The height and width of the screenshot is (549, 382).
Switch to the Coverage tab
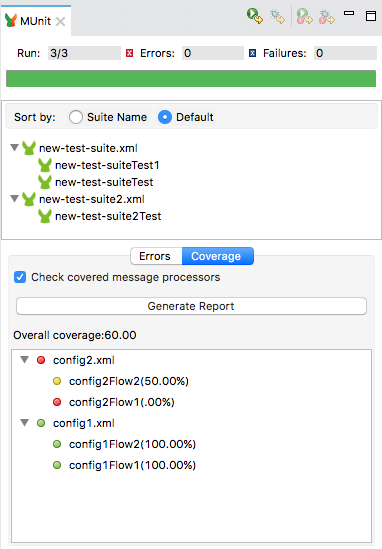[x=217, y=256]
